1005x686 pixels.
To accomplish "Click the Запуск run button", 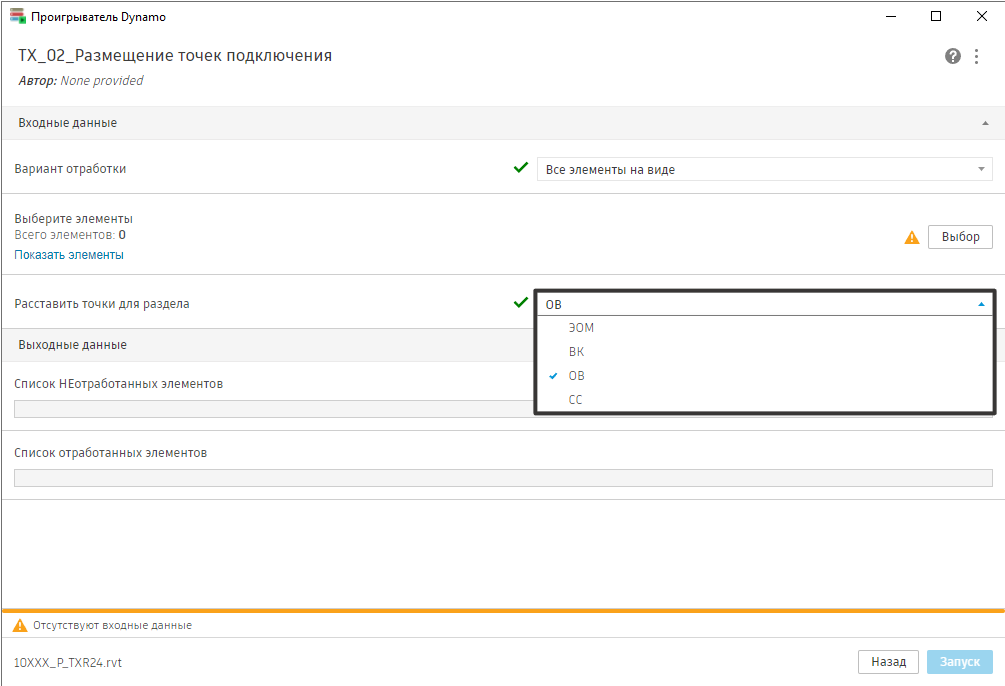I will click(x=960, y=662).
